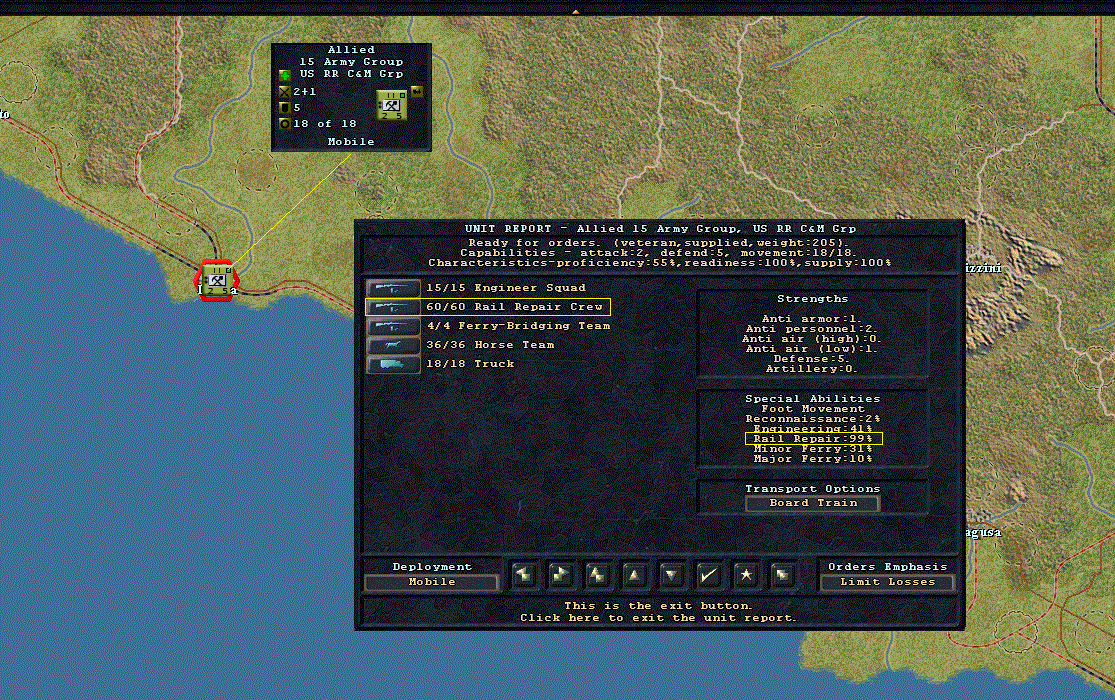Click the Ferry-Bridging Team equipment icon

(x=393, y=327)
